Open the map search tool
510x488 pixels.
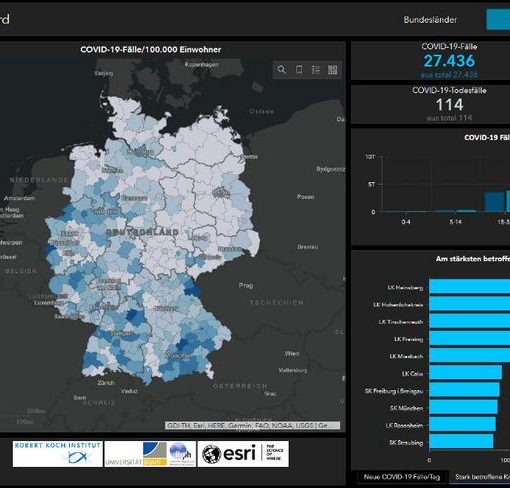click(x=282, y=70)
